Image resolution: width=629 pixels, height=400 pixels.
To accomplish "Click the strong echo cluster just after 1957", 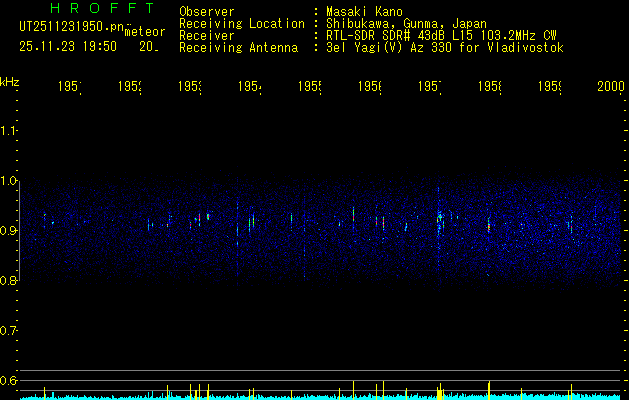I will (440, 221).
